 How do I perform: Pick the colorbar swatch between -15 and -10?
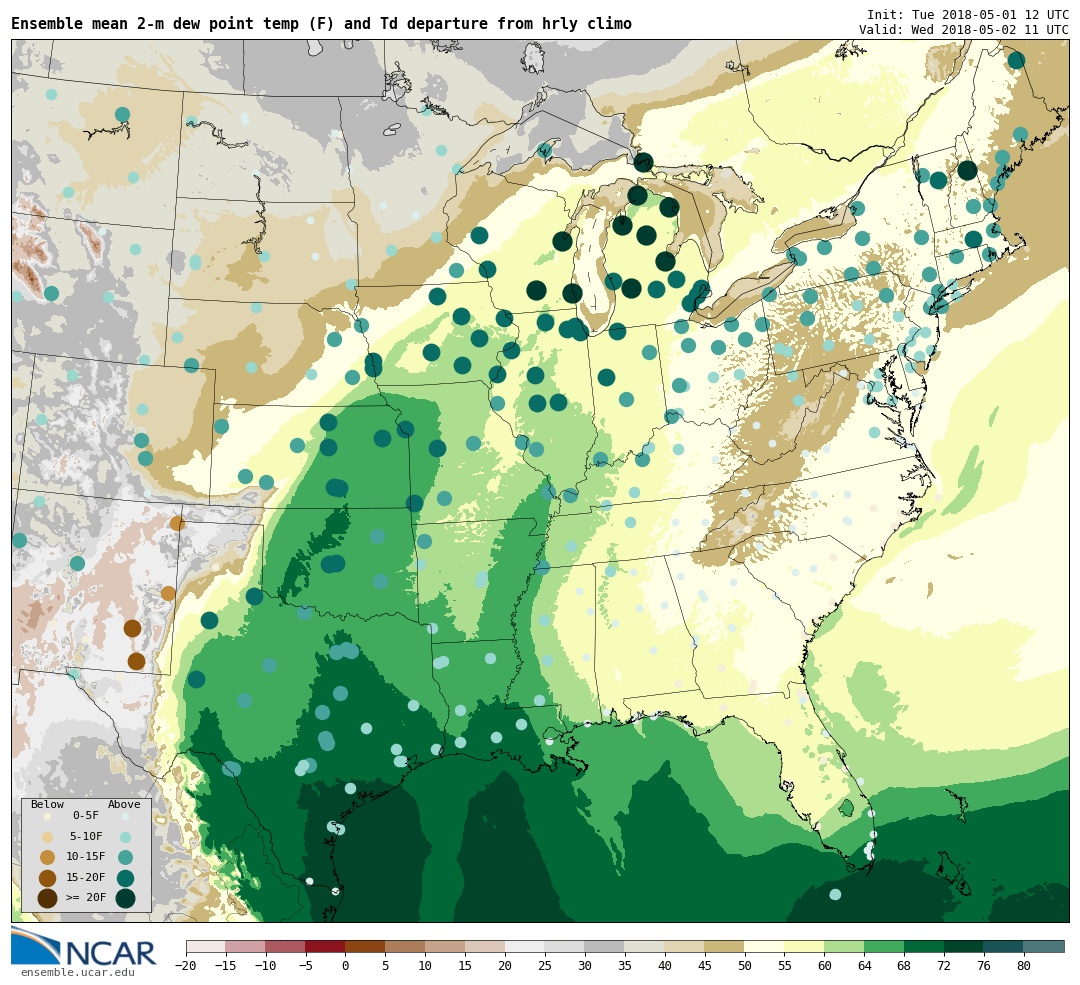pos(245,946)
